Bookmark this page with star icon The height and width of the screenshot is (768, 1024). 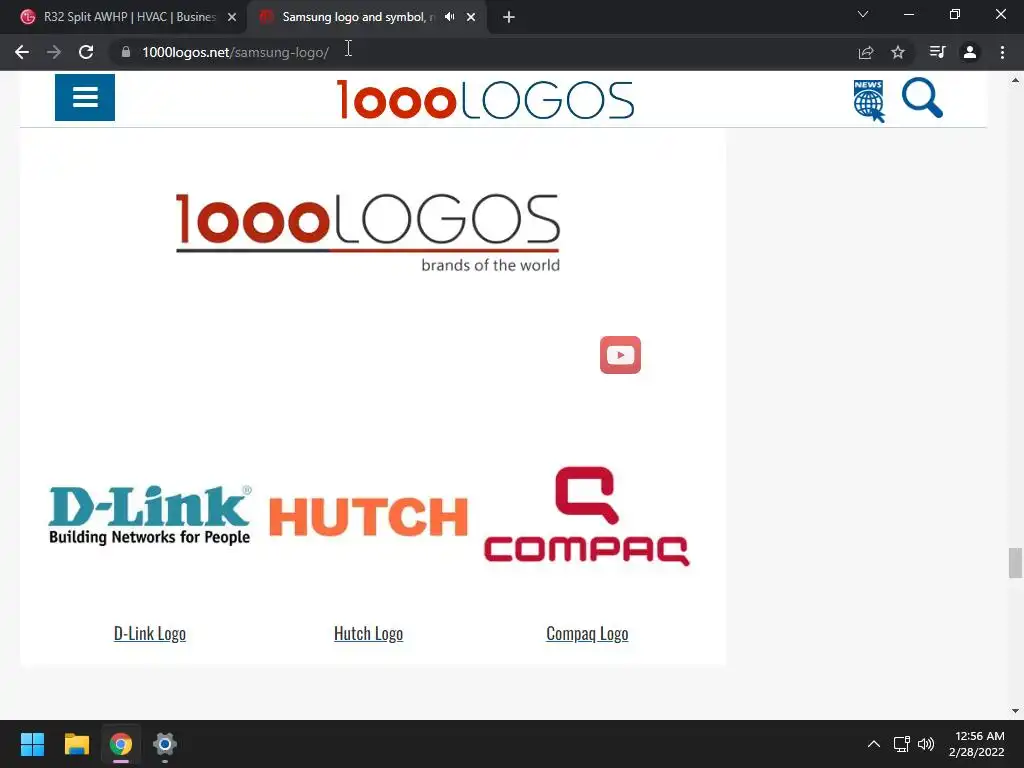(x=898, y=52)
